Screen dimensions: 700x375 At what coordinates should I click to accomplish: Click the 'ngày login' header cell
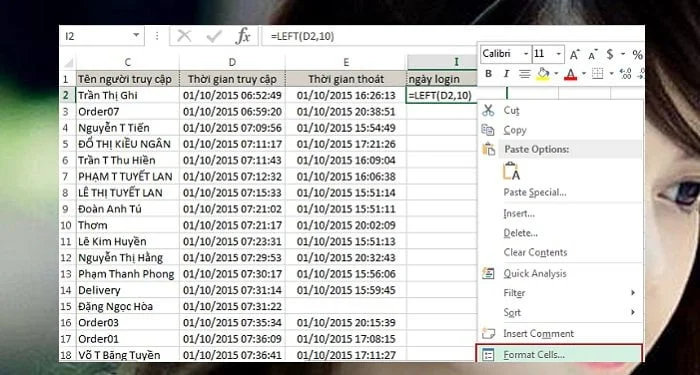442,79
